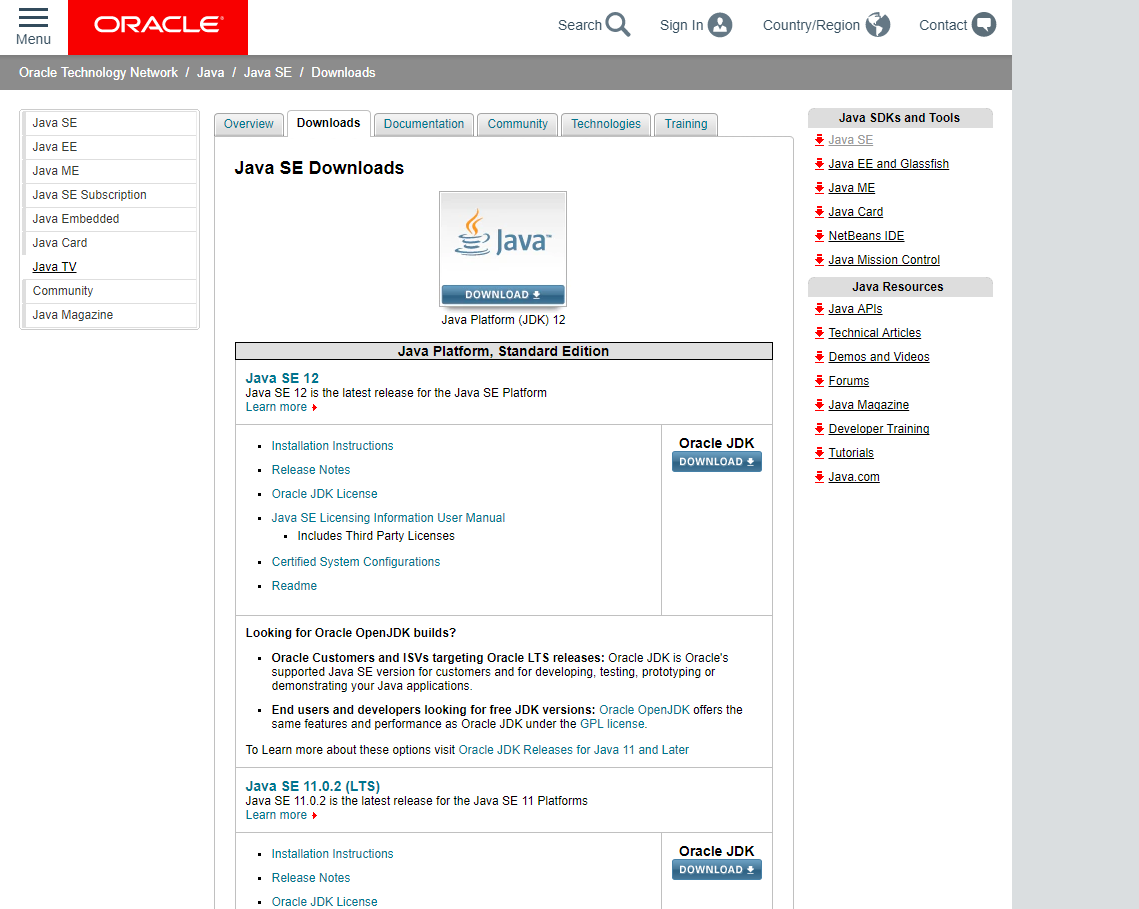Select Java SE in left navigation
This screenshot has height=909, width=1139.
[111, 124]
